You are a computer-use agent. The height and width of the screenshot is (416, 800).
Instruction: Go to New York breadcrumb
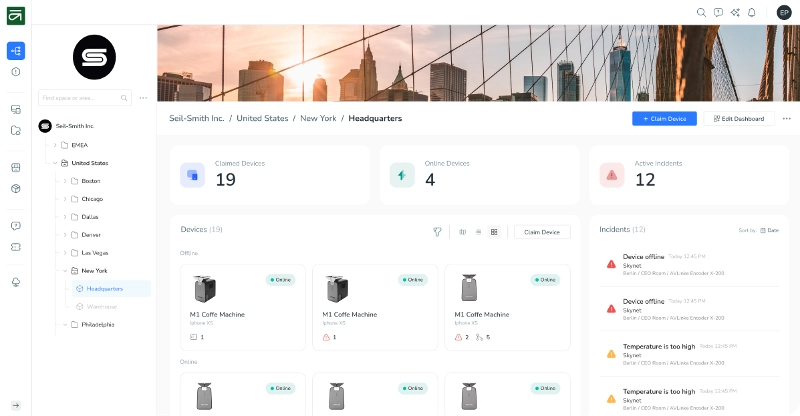pos(318,118)
